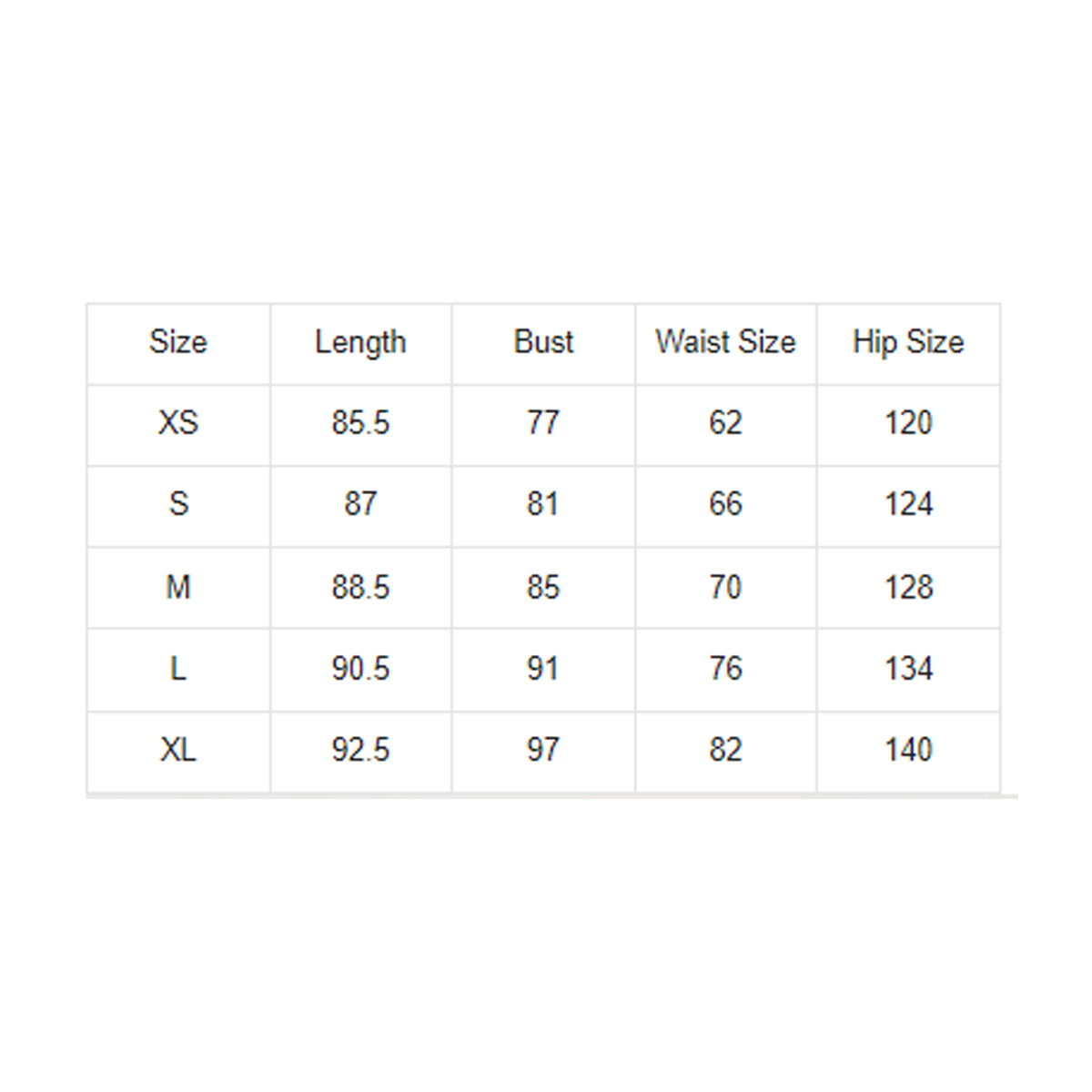
Task: Select the XS size row label
Action: click(178, 423)
